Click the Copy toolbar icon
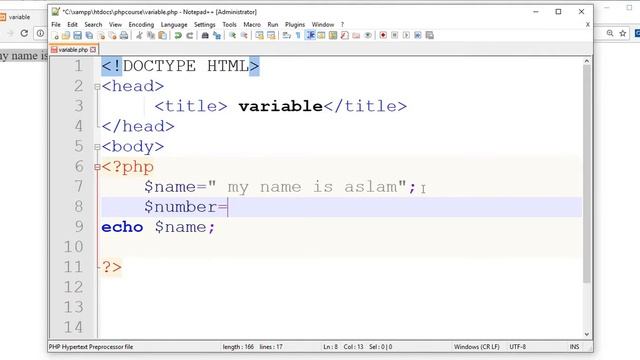 tap(151, 36)
